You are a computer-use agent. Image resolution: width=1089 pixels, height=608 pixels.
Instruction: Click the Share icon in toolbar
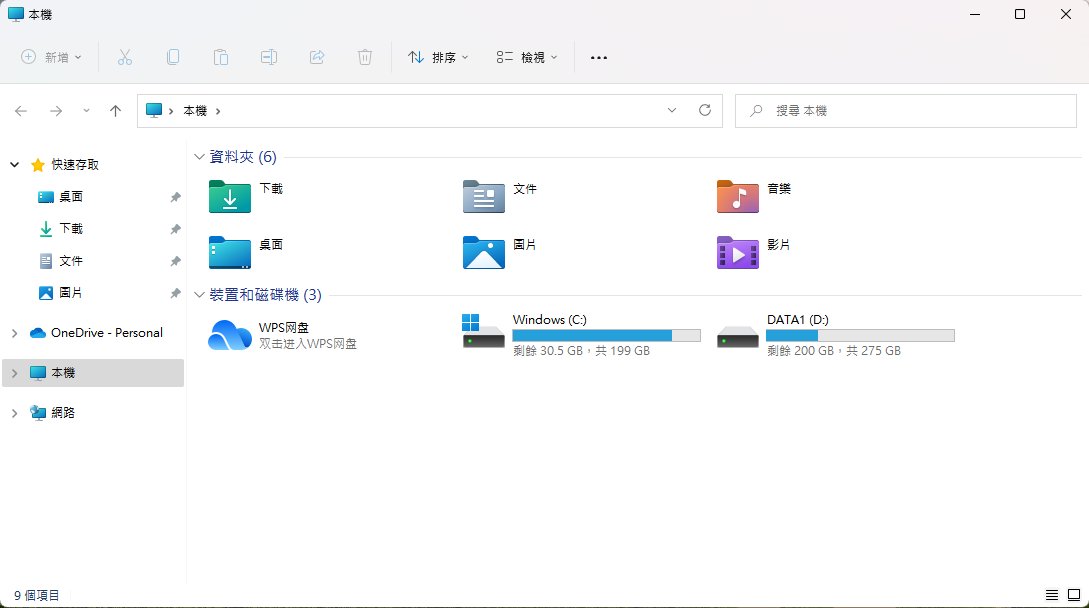(317, 57)
